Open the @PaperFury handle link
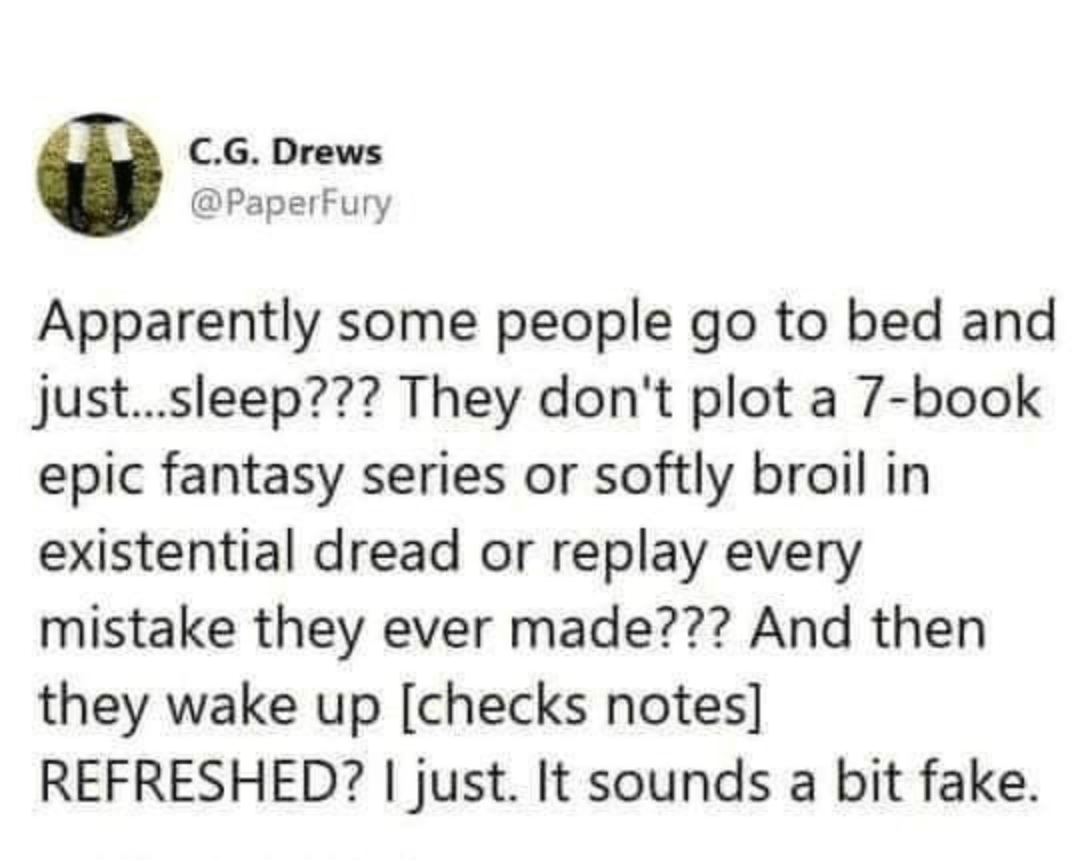The width and height of the screenshot is (1080, 860). pyautogui.click(x=289, y=205)
